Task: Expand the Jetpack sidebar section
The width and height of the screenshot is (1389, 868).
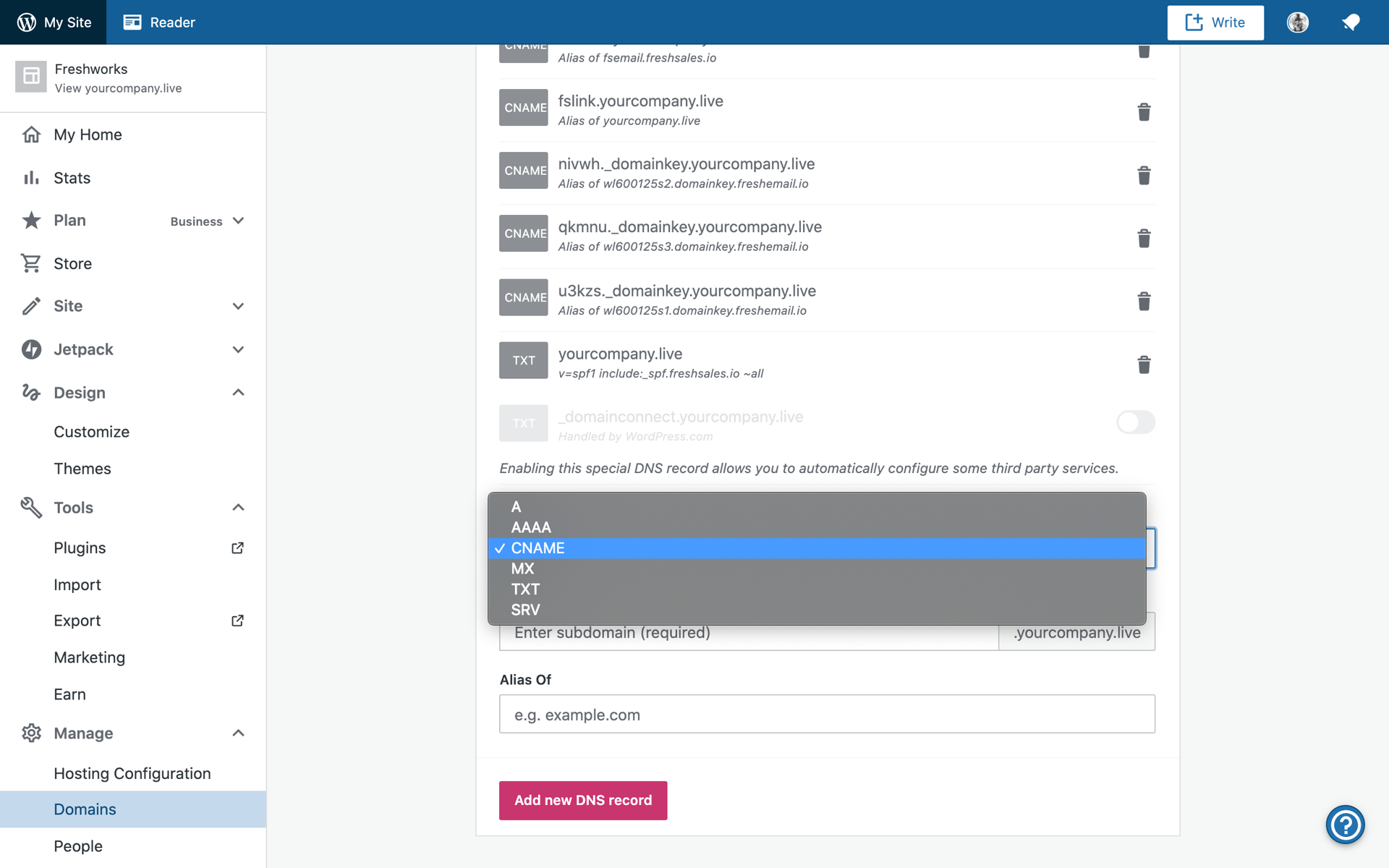Action: (238, 349)
